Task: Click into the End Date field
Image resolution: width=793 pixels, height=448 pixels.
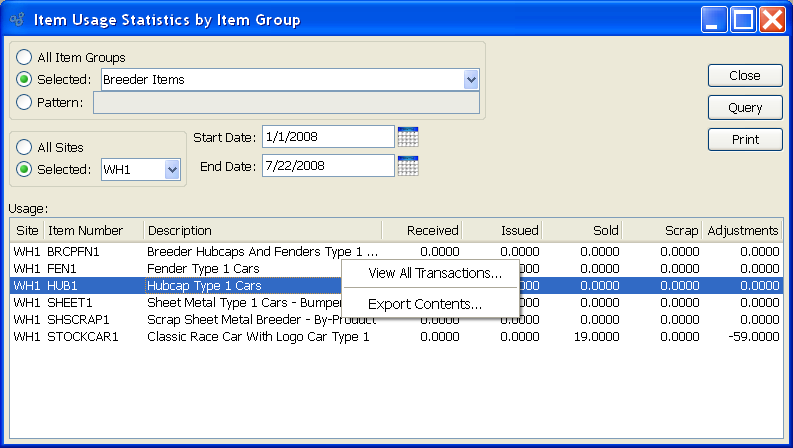Action: point(328,166)
